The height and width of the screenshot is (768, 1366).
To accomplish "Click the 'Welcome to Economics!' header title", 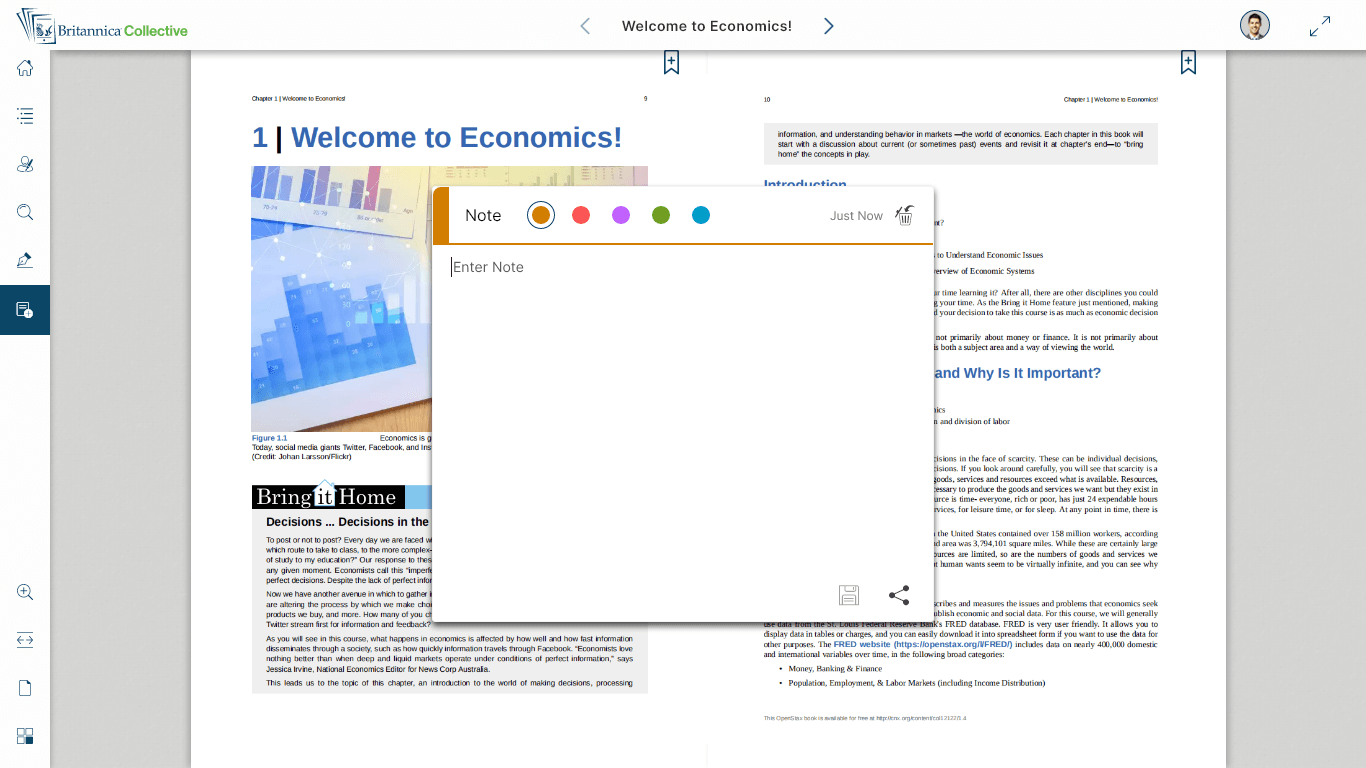I will tap(707, 26).
